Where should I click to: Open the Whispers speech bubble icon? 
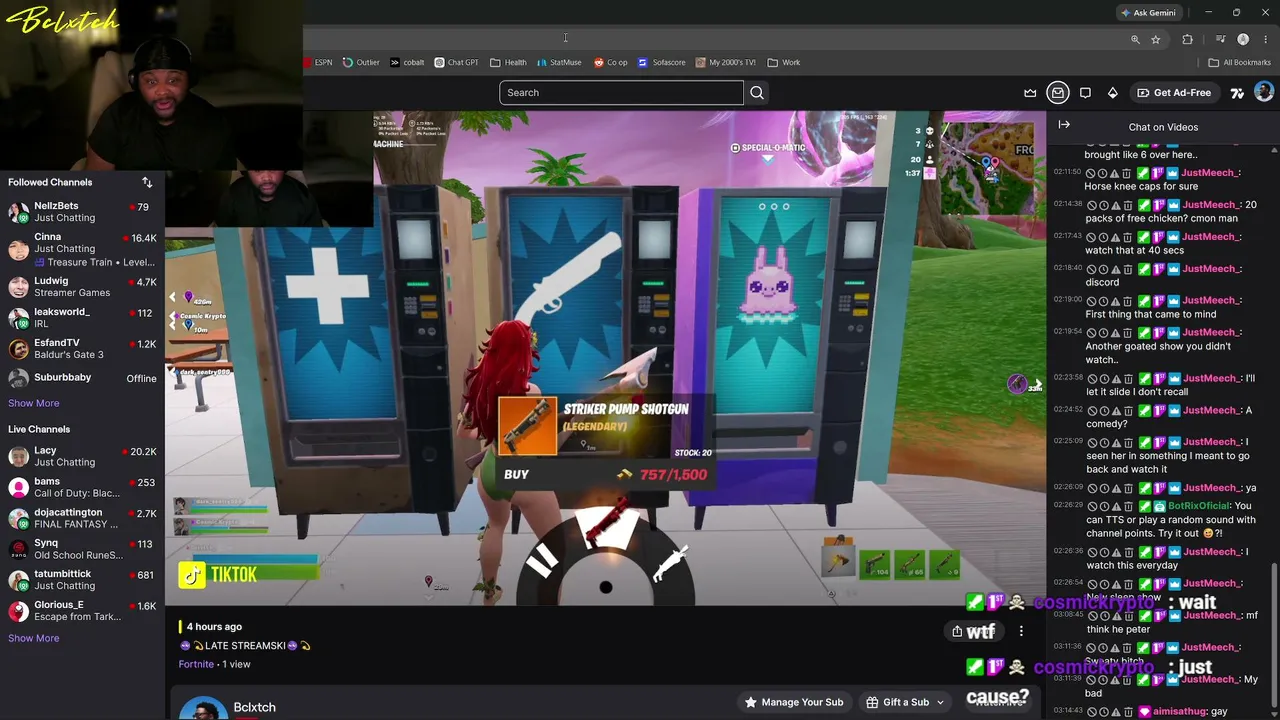1085,93
